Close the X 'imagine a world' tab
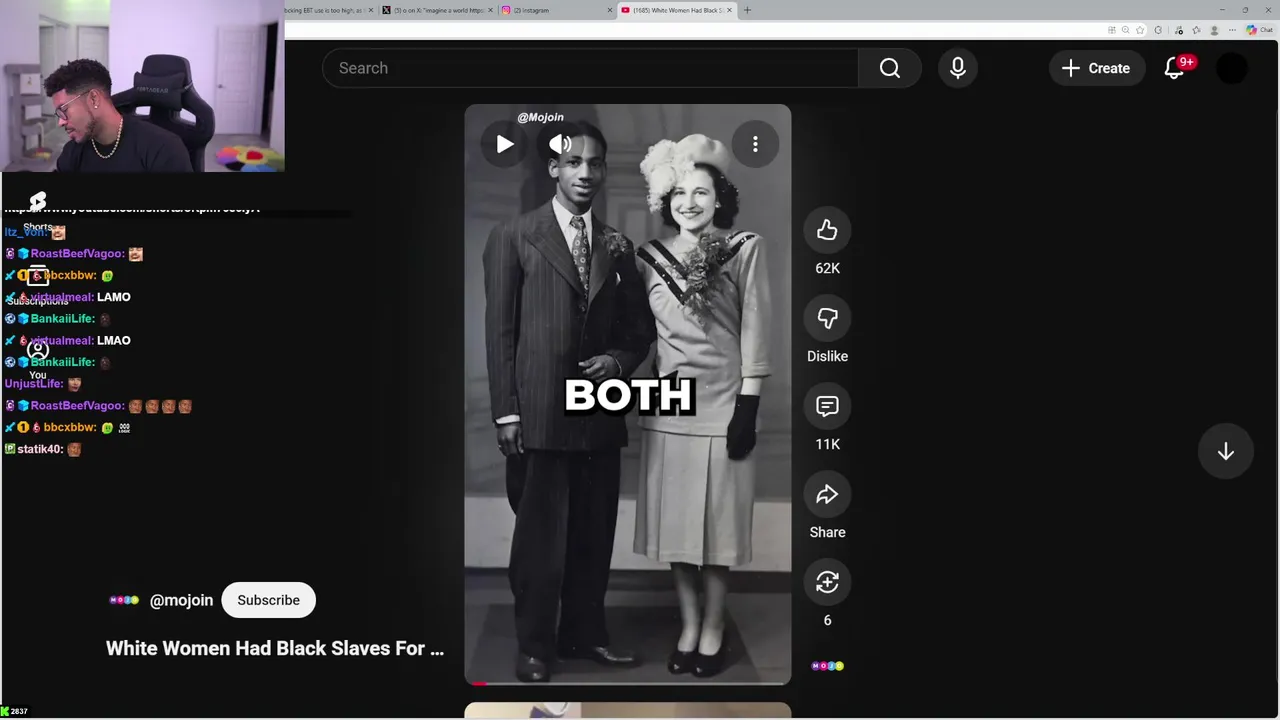The image size is (1280, 720). tap(490, 10)
